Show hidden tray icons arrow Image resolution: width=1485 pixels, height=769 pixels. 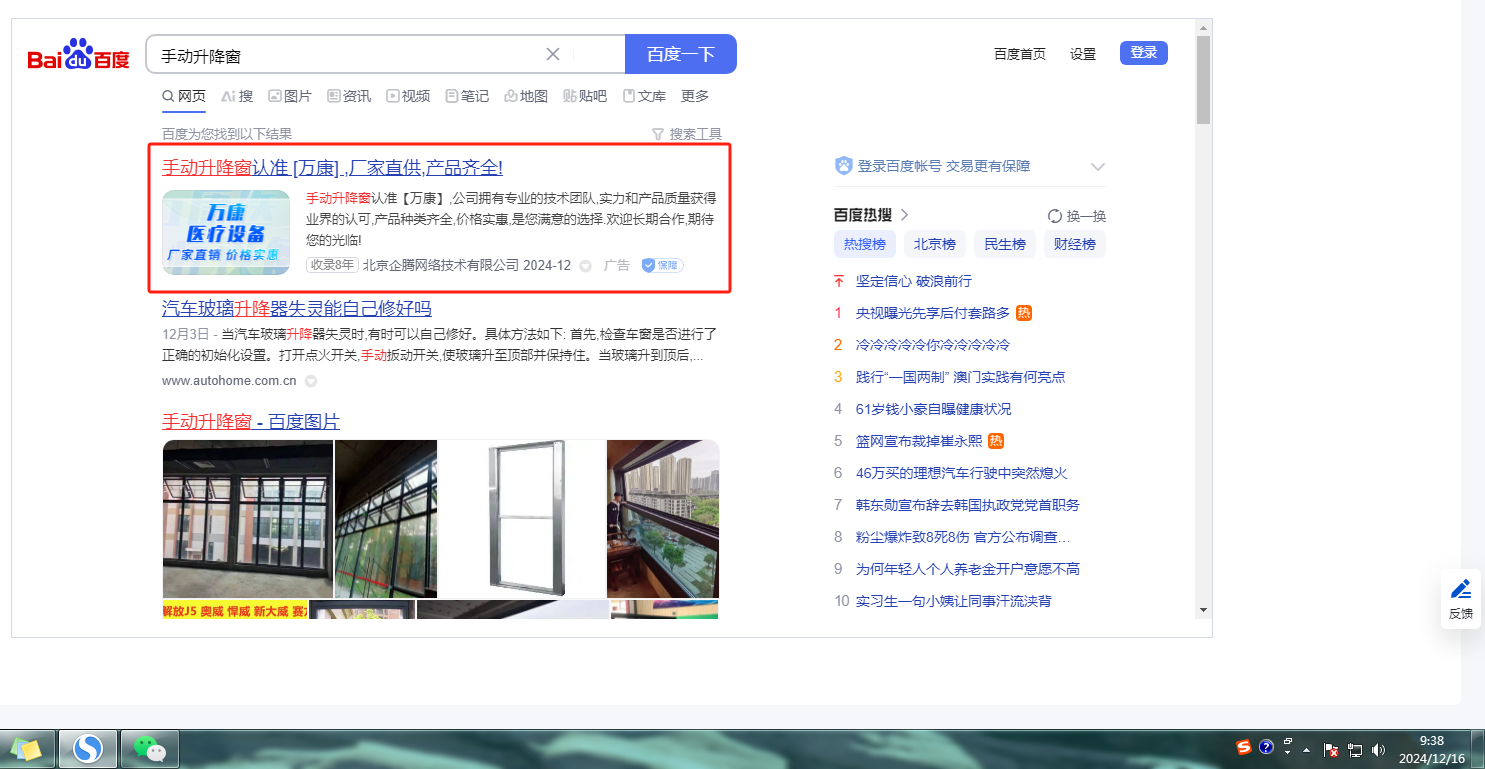[1306, 749]
